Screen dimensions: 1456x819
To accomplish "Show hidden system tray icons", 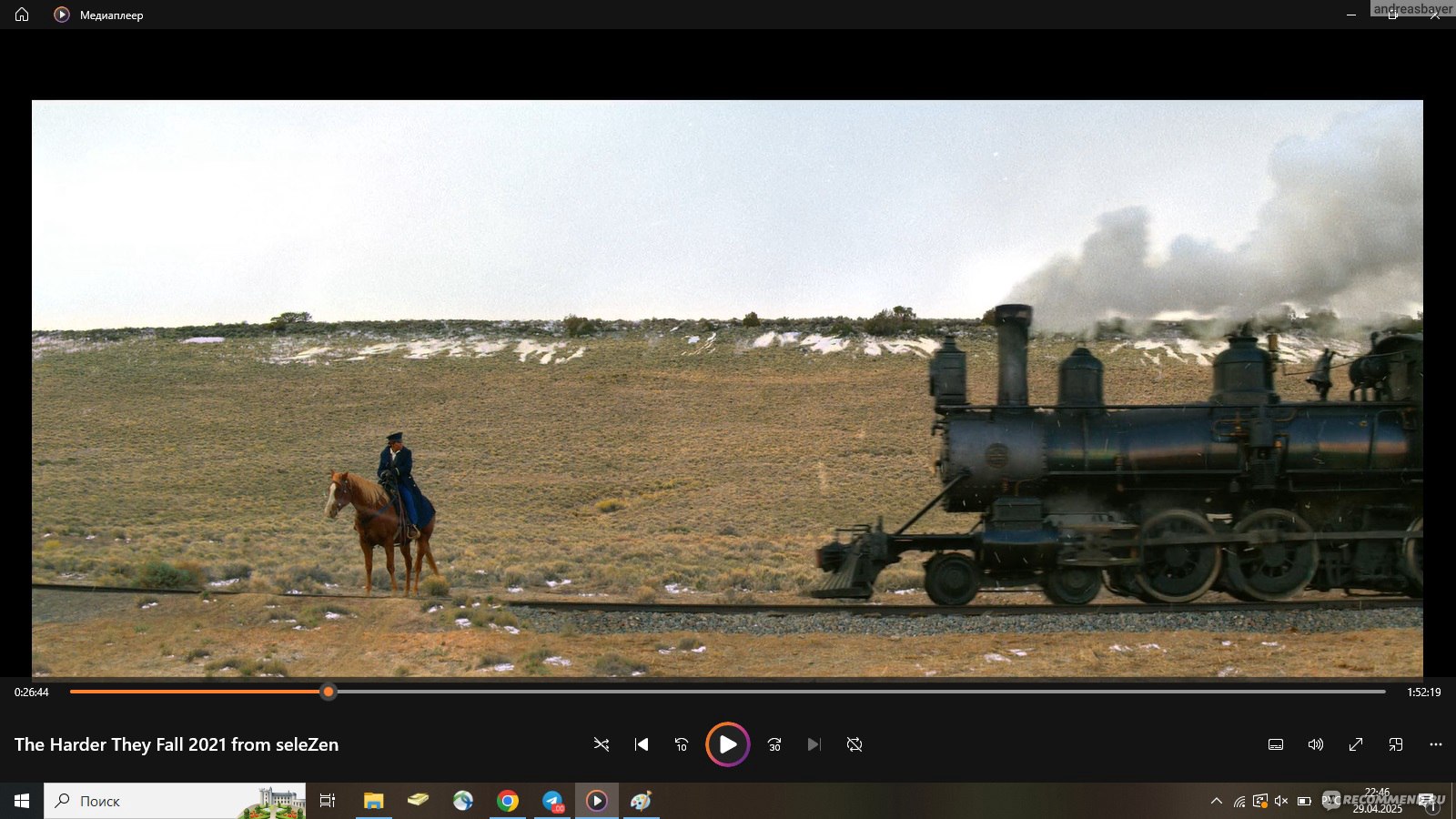I will 1217,801.
